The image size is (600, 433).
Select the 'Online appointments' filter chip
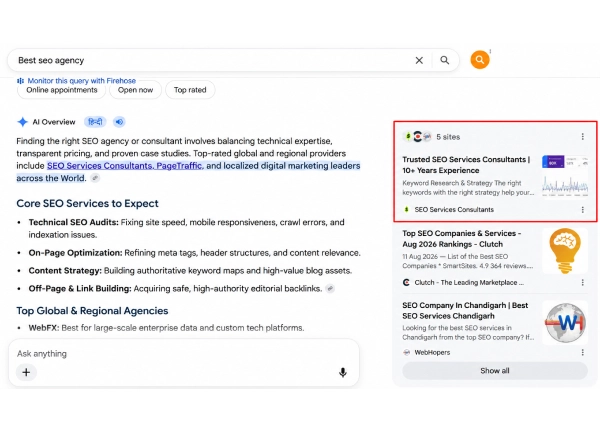point(62,90)
